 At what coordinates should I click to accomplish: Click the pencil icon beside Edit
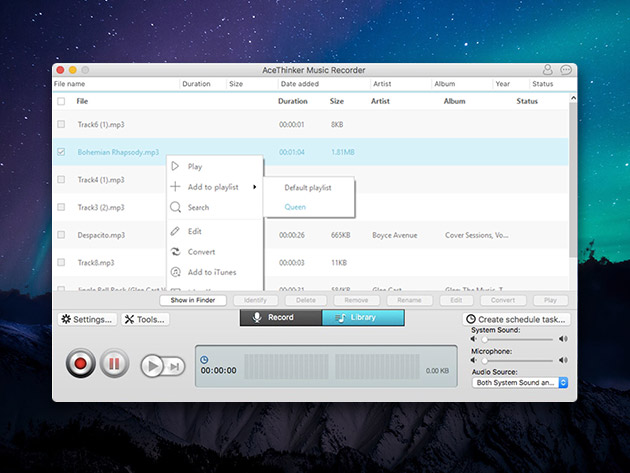click(x=175, y=231)
